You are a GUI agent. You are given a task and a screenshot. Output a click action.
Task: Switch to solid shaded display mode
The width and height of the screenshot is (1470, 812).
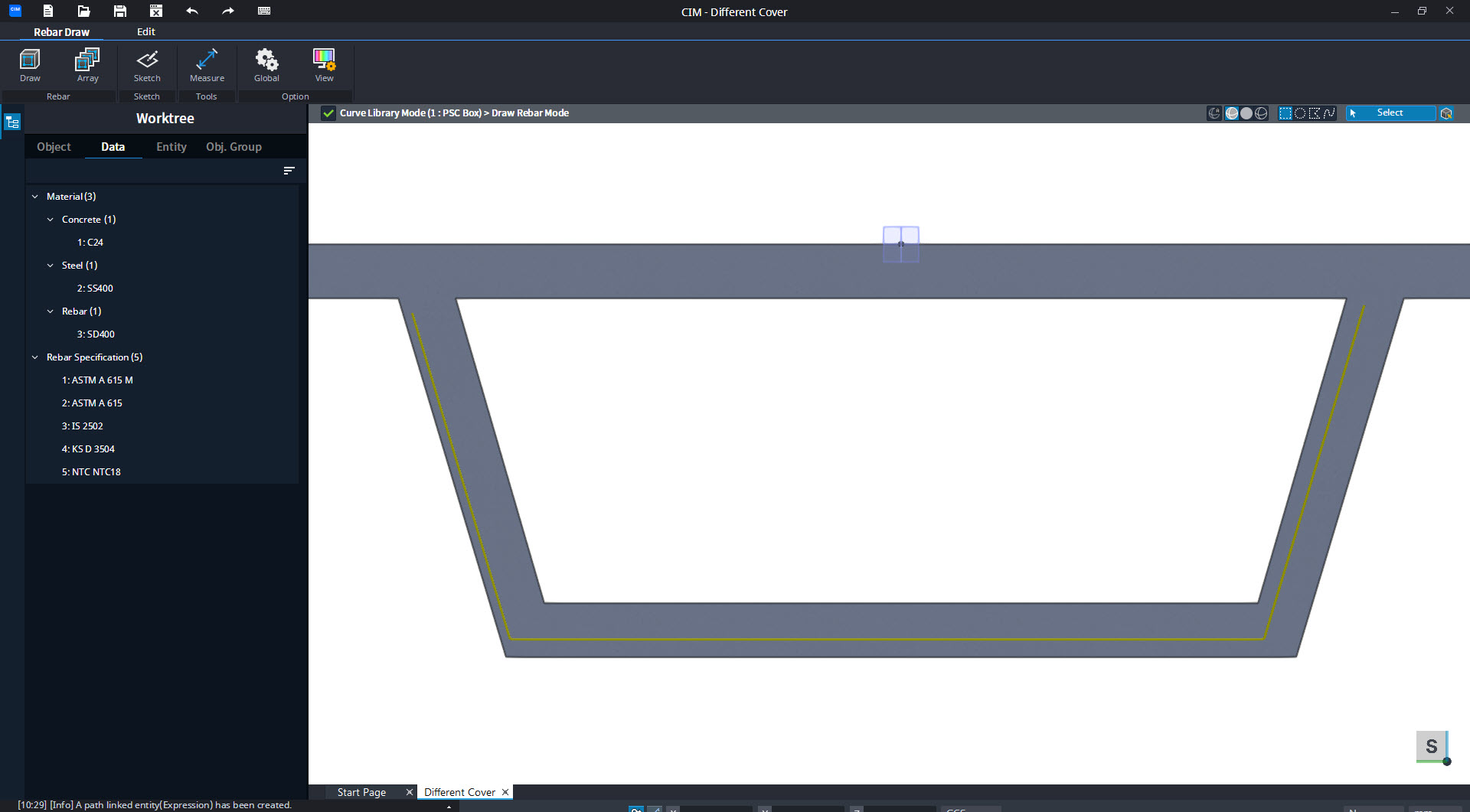coord(1246,113)
